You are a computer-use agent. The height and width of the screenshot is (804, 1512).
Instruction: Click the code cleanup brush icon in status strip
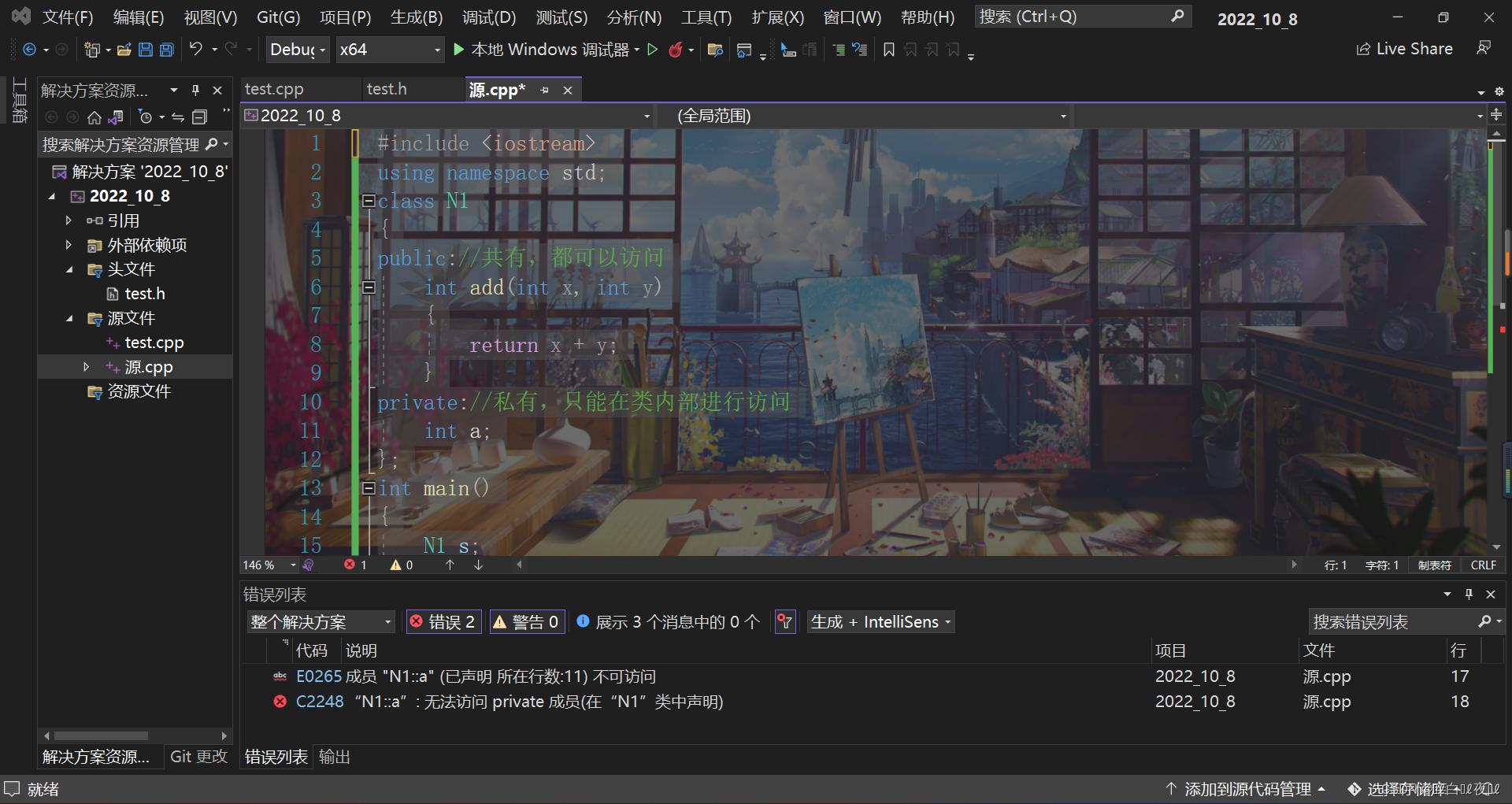[x=309, y=565]
